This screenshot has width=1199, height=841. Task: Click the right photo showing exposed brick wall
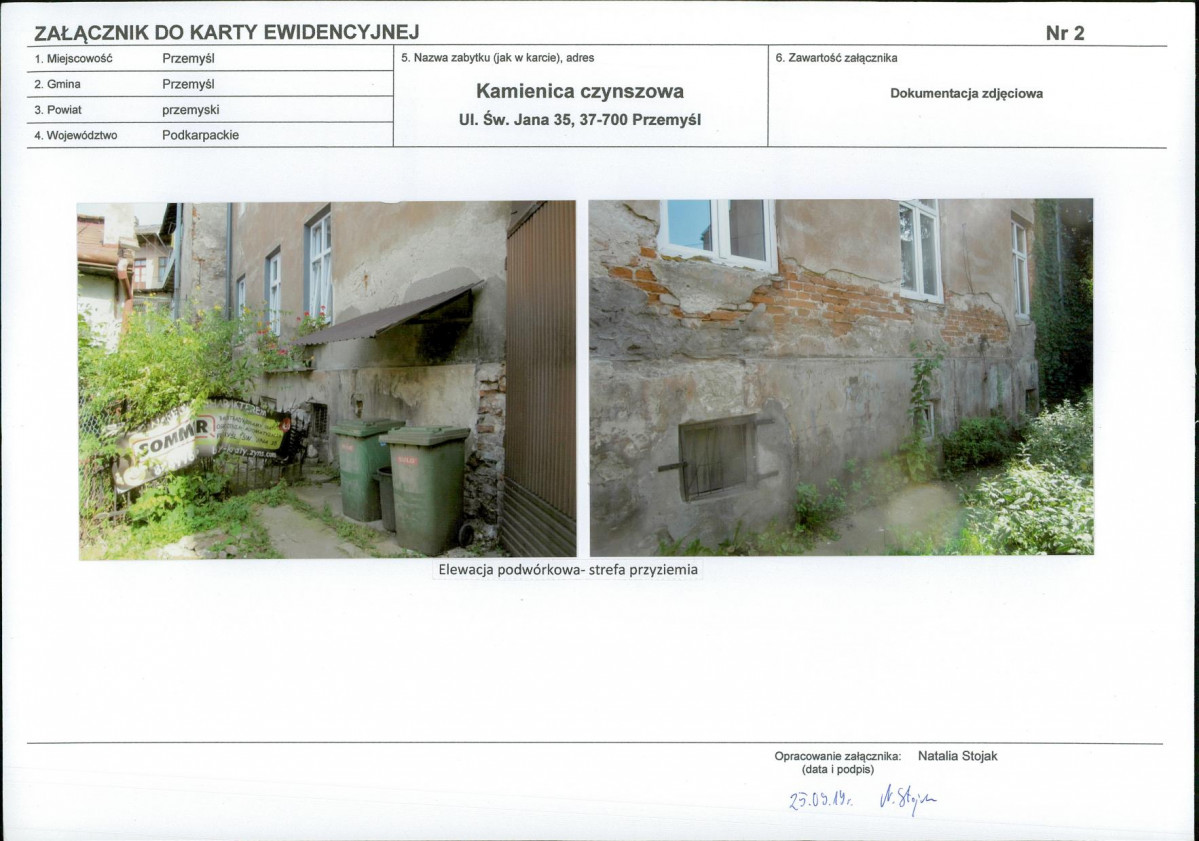[x=840, y=378]
